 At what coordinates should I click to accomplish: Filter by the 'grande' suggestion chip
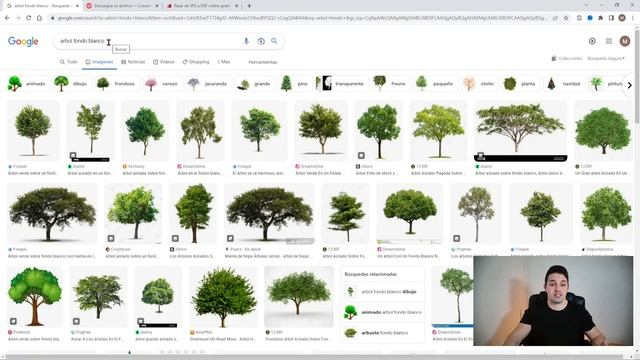254,84
